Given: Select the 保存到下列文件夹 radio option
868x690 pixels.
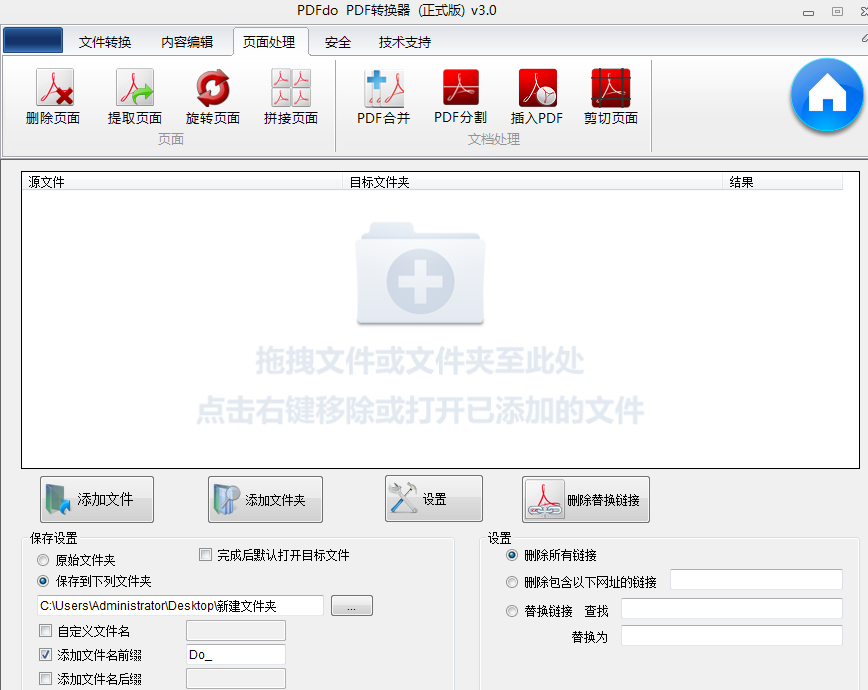Looking at the screenshot, I should (43, 581).
